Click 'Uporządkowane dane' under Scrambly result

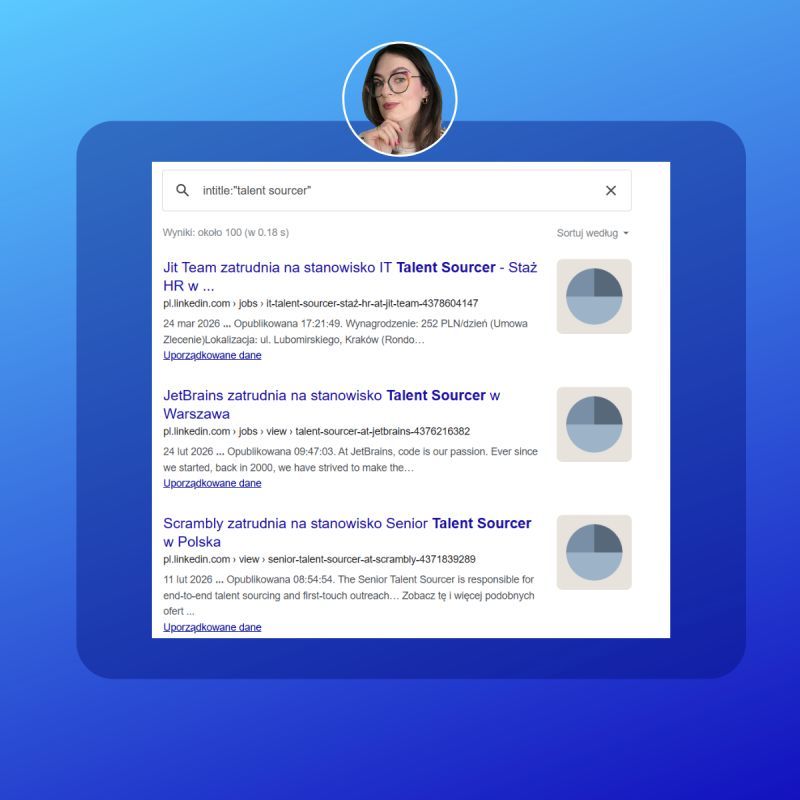click(x=212, y=627)
